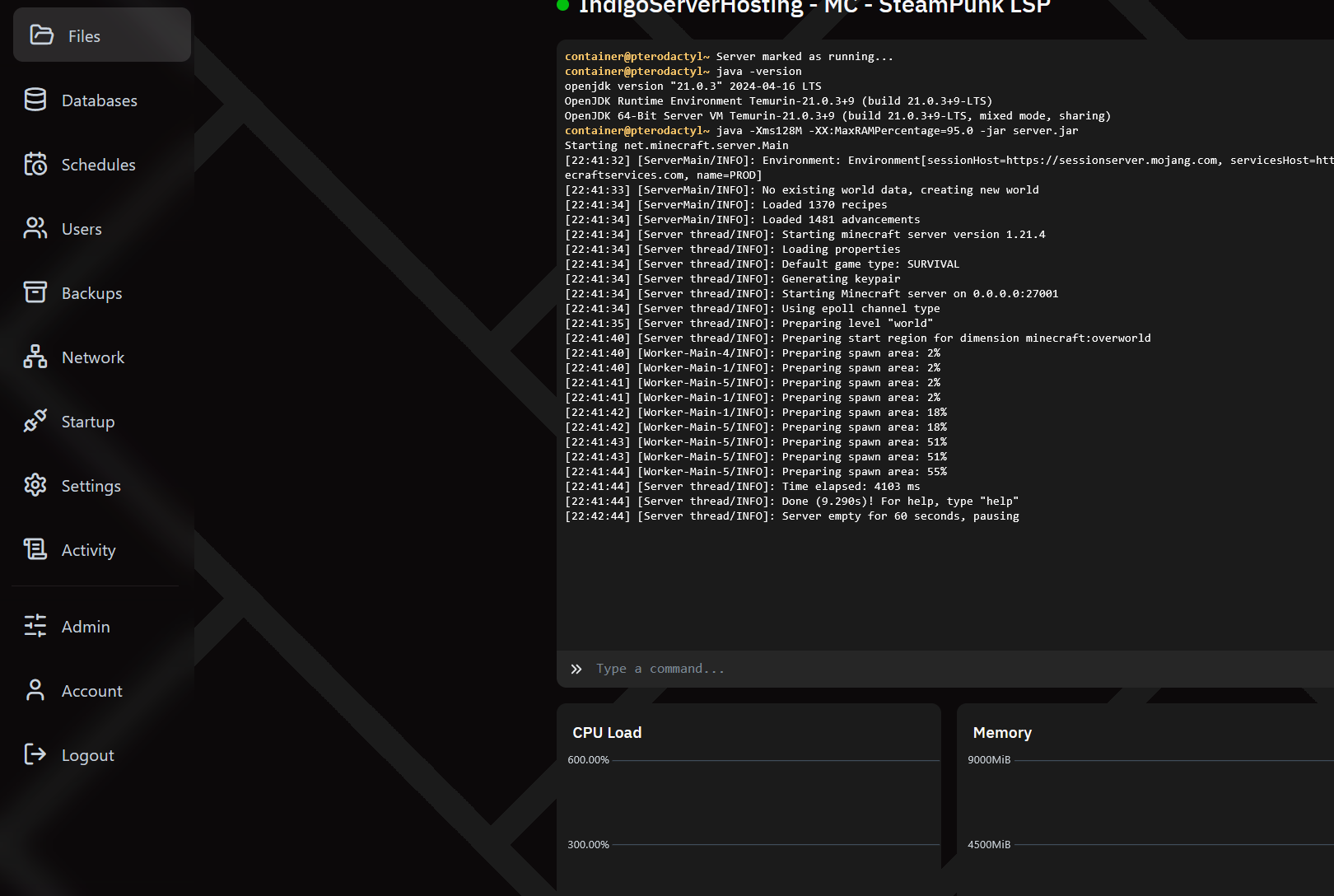
Task: Click the 'Done (9.290s)! For help' line
Action: (x=791, y=501)
